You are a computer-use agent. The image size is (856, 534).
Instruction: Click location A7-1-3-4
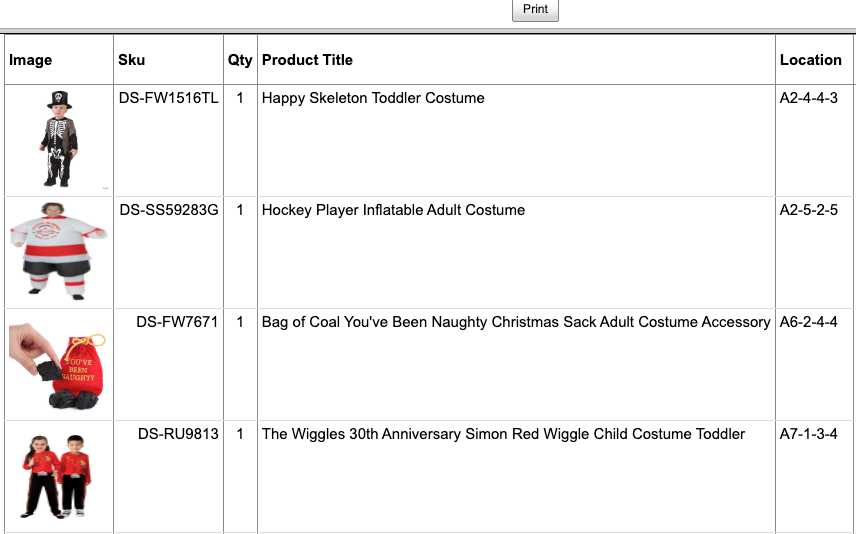click(808, 434)
